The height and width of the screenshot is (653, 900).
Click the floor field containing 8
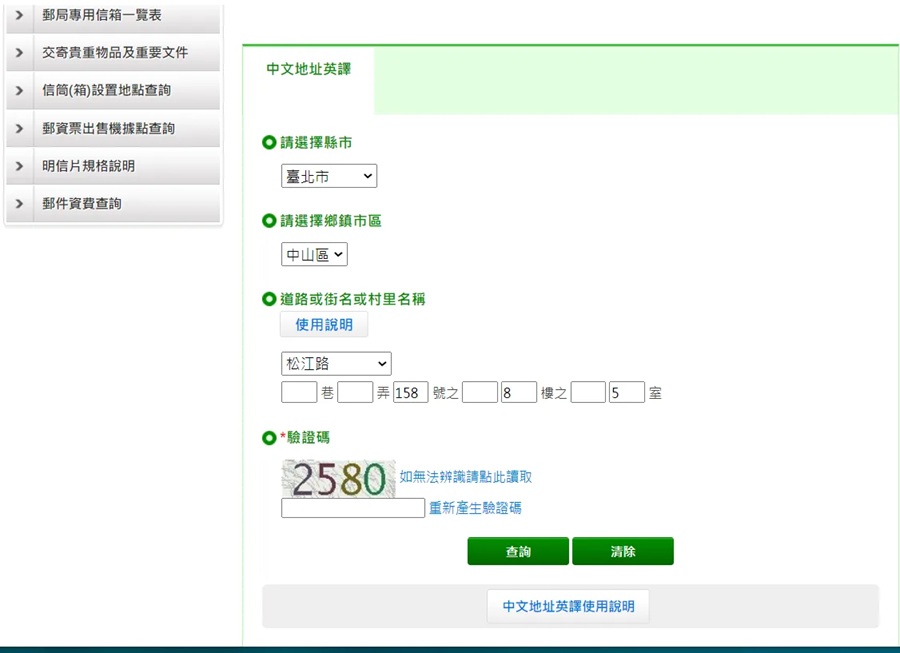pyautogui.click(x=519, y=393)
